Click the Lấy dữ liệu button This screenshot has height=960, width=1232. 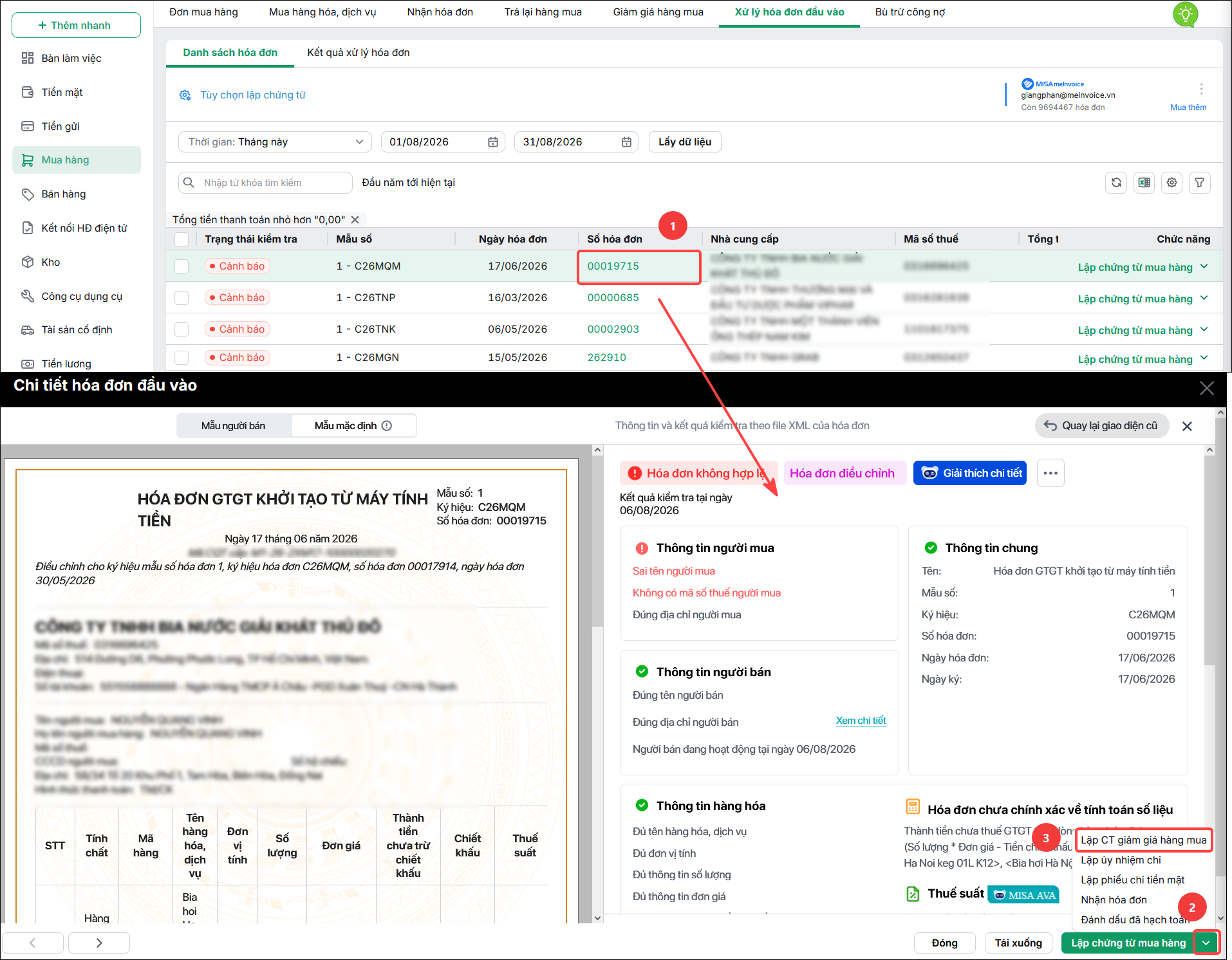point(685,142)
